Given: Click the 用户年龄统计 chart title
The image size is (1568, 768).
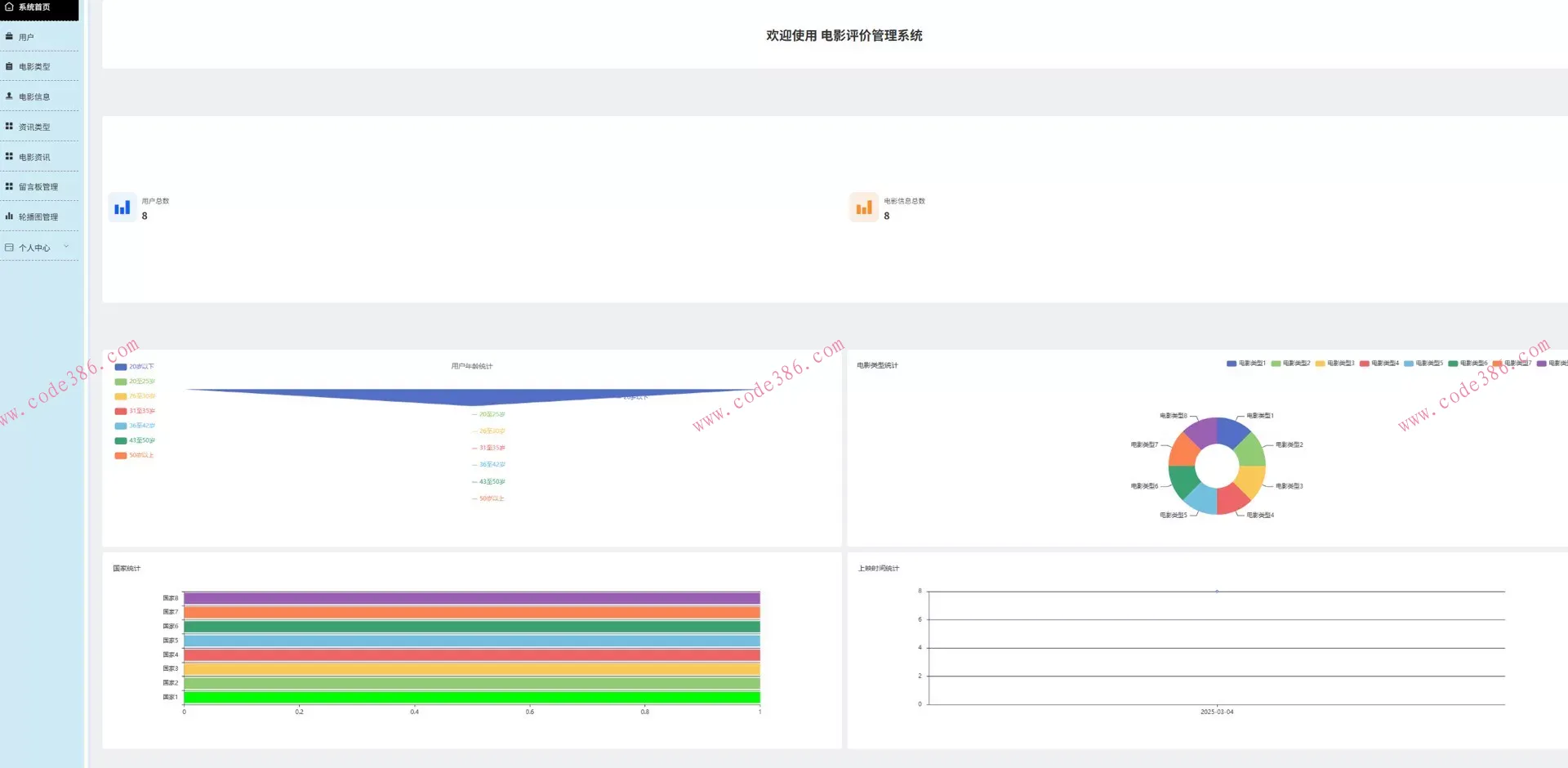Looking at the screenshot, I should [472, 366].
